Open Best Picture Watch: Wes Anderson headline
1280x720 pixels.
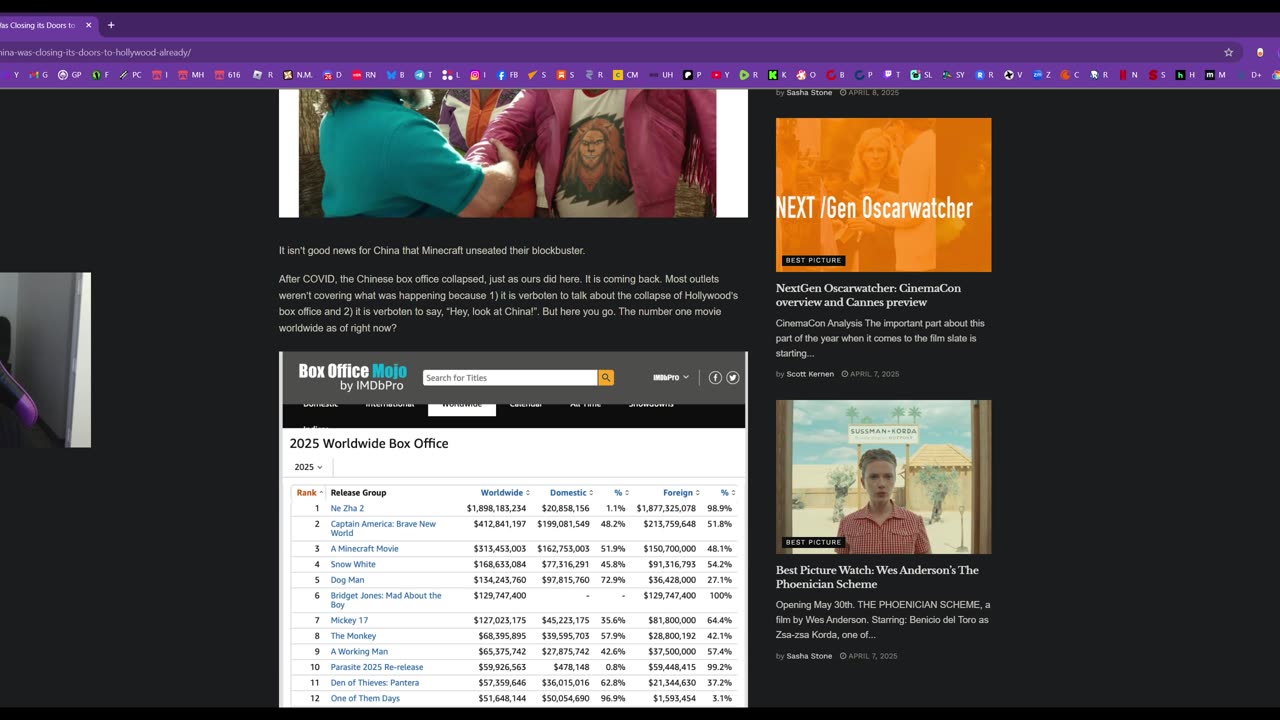(877, 577)
